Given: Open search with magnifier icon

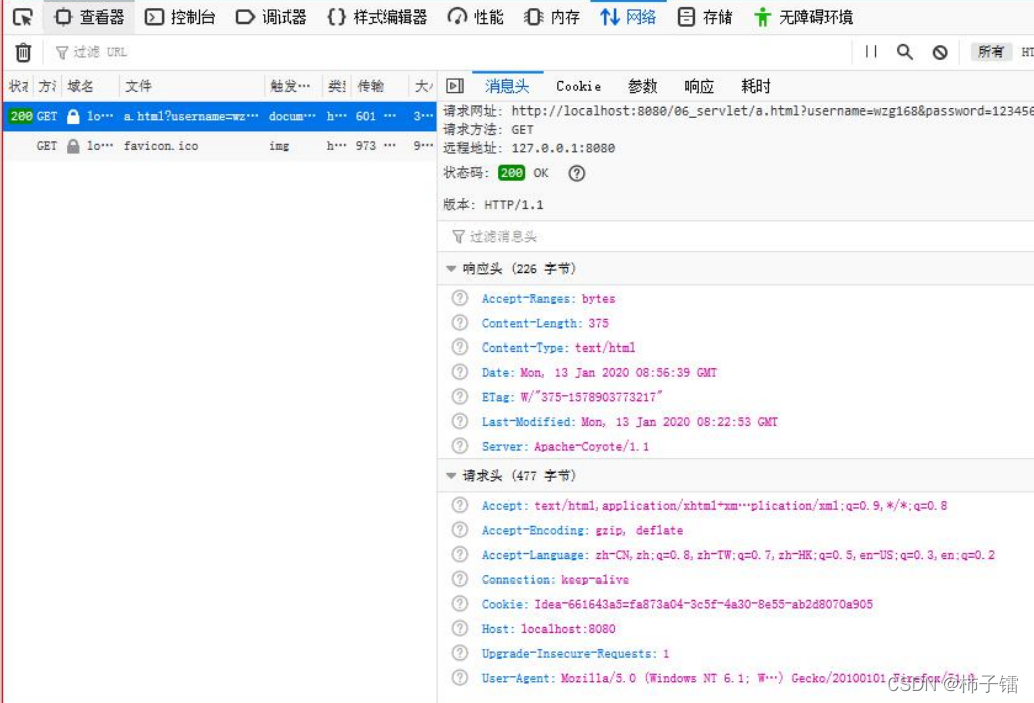Looking at the screenshot, I should pos(905,52).
